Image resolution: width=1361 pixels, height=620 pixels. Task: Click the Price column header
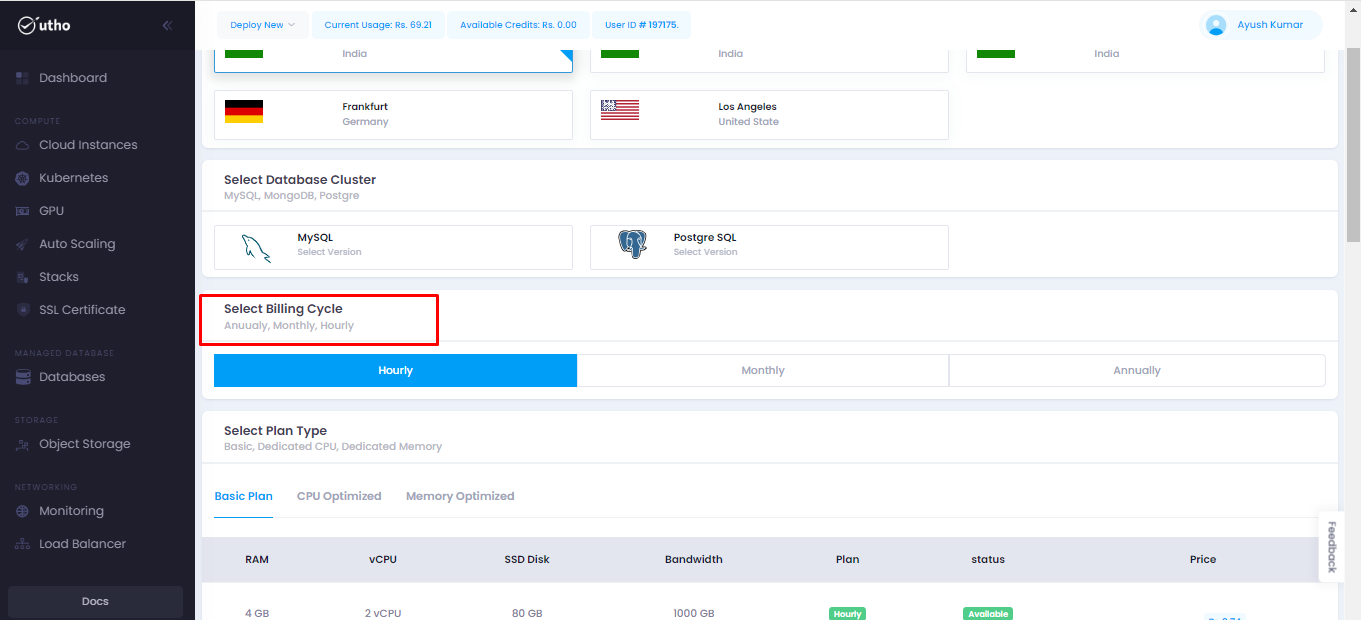[x=1203, y=560]
